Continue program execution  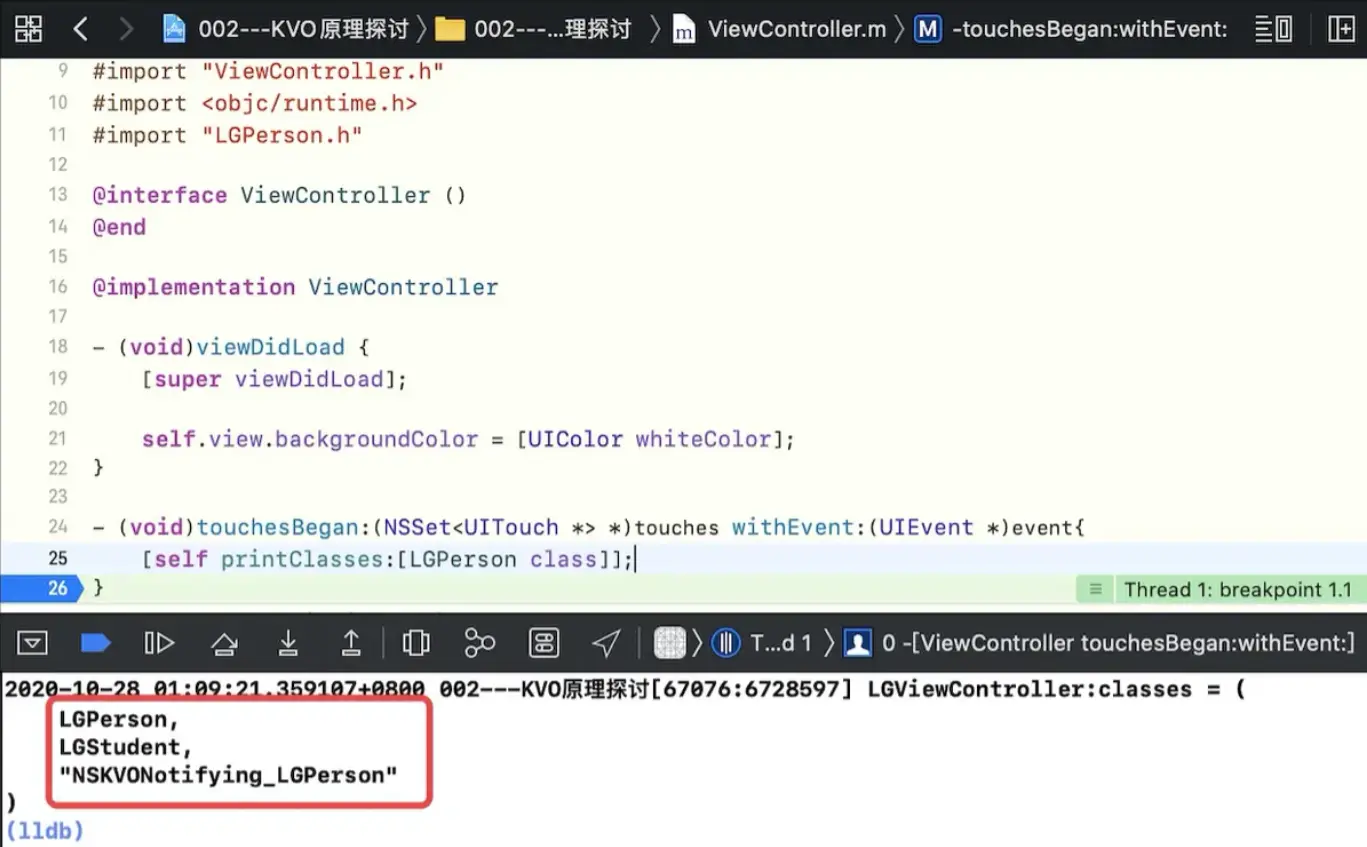(159, 642)
